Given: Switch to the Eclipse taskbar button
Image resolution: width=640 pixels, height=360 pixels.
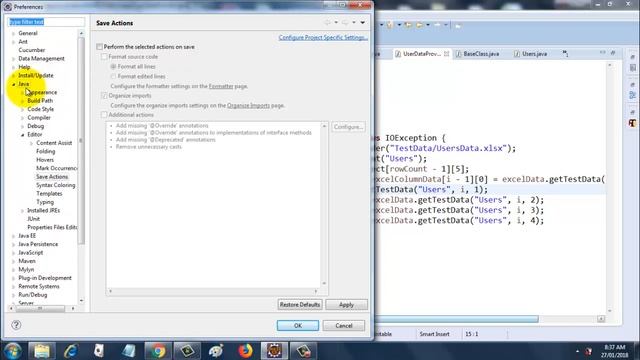Looking at the screenshot, I should pyautogui.click(x=274, y=351).
